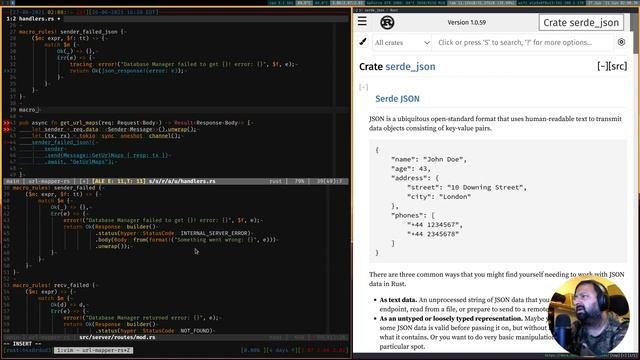Click 'macro_rules! recv_failed' line in lower split
Image resolution: width=640 pixels, height=360 pixels.
tap(55, 285)
